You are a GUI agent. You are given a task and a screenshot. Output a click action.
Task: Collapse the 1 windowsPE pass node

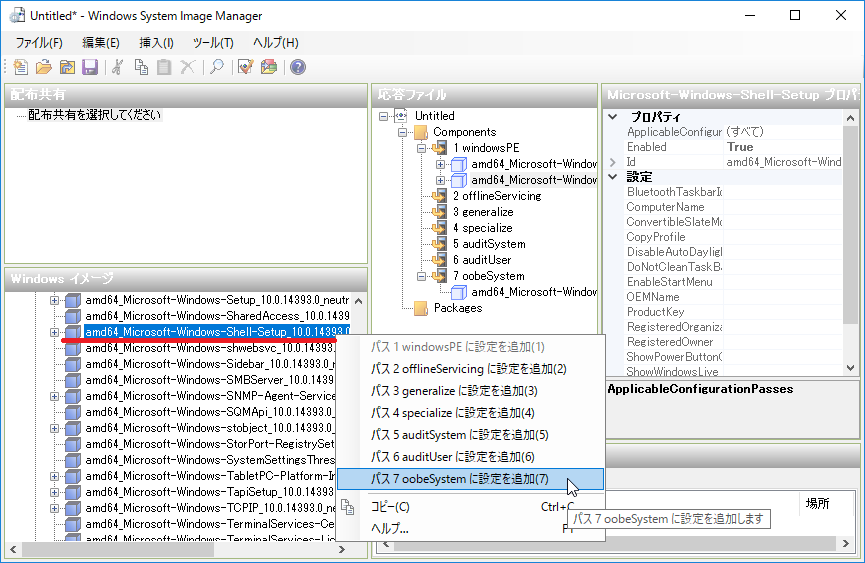pyautogui.click(x=422, y=148)
